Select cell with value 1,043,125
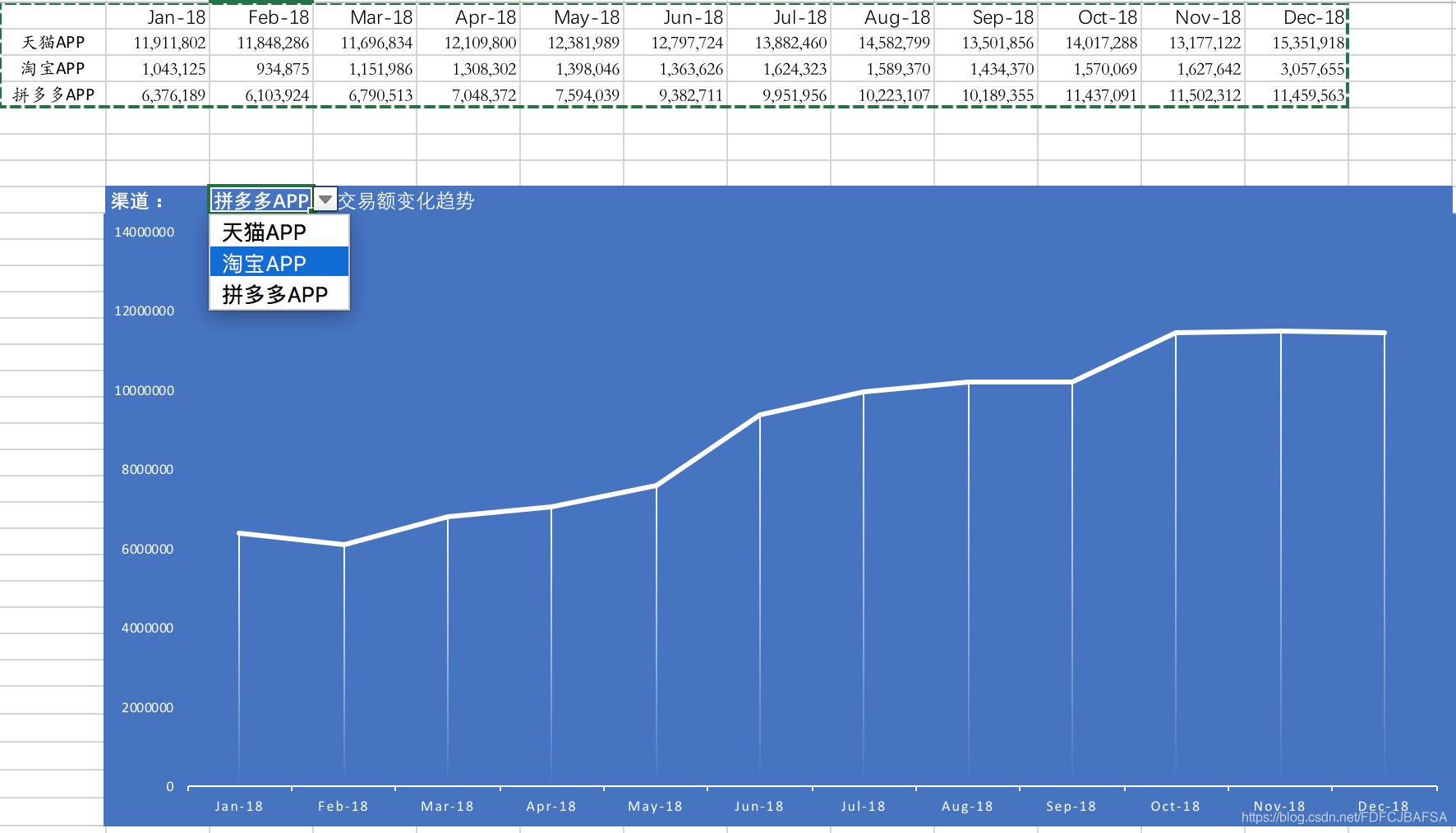This screenshot has width=1456, height=833. point(158,68)
